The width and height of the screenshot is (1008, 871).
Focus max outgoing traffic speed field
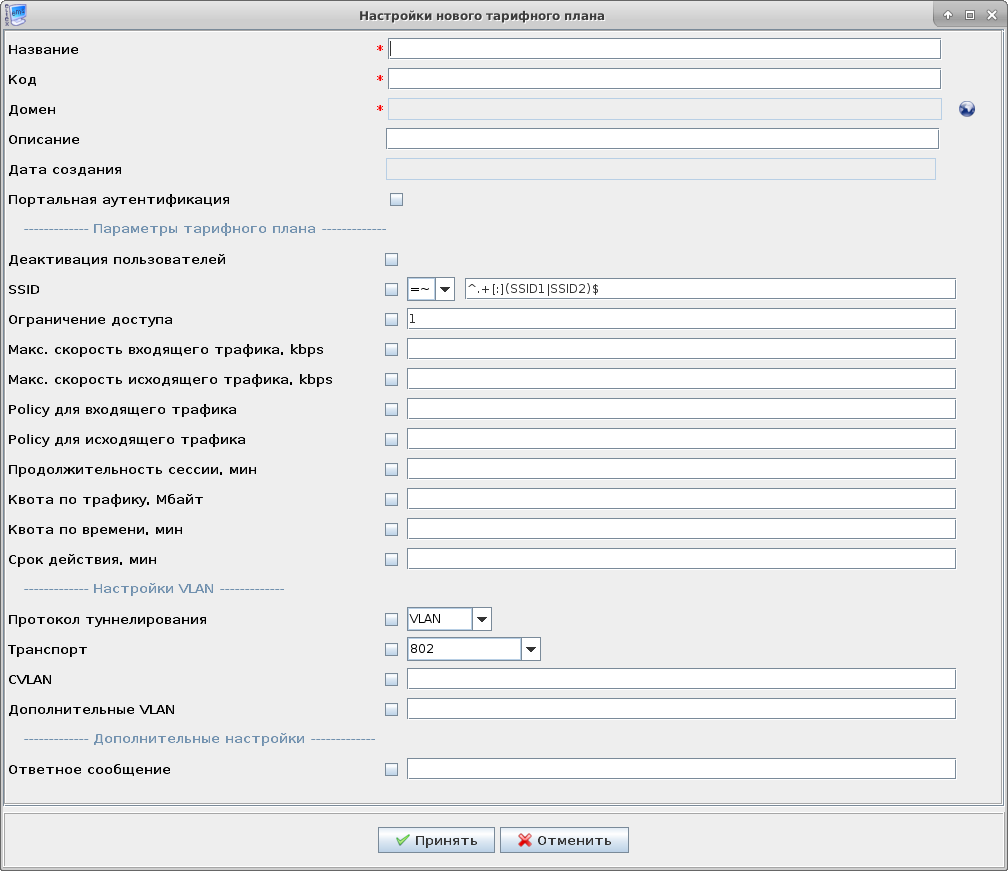(x=681, y=379)
